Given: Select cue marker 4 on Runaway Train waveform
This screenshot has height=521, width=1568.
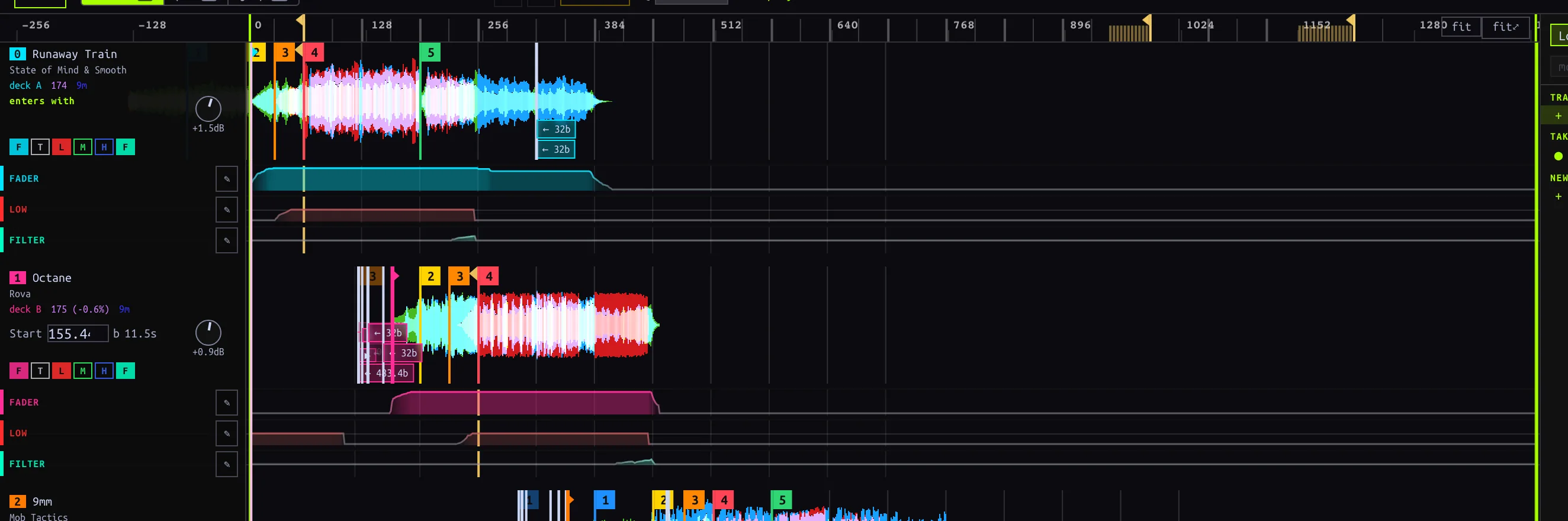Looking at the screenshot, I should [314, 52].
